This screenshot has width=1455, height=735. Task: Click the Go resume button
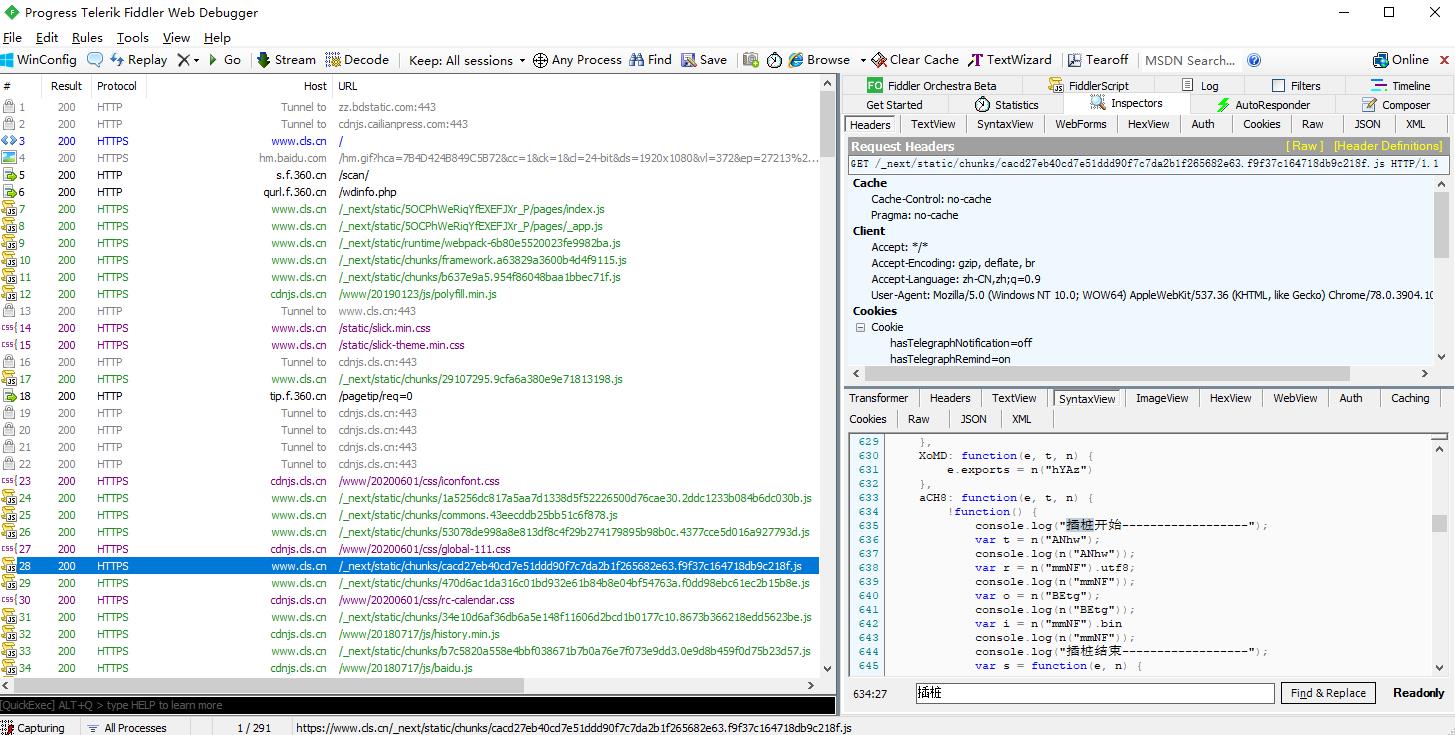coord(224,60)
